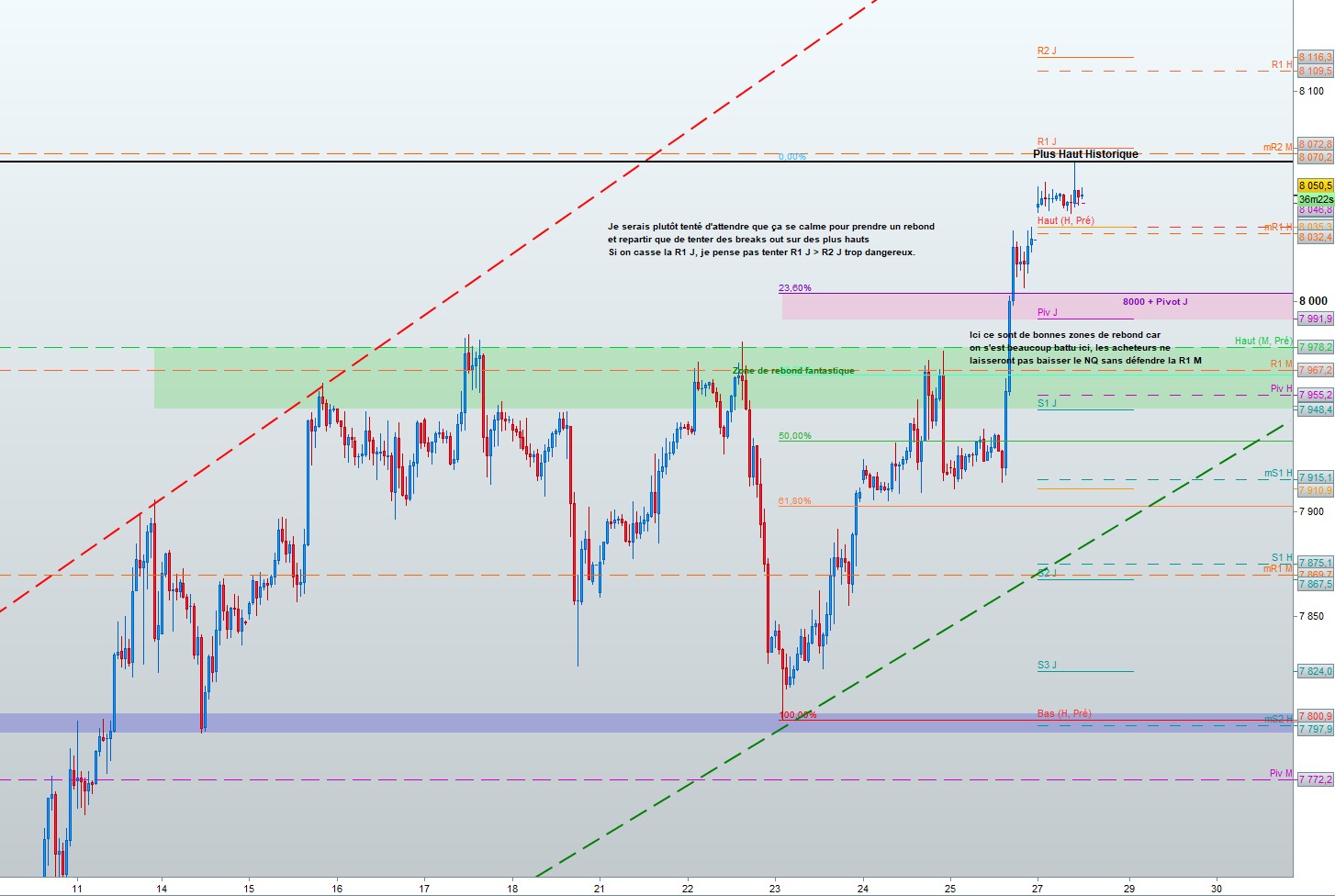Click the 'S3 J' support label
The image size is (1335, 896).
click(1048, 665)
